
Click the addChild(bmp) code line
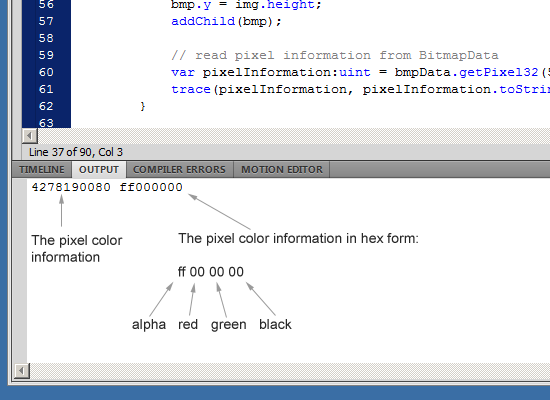226,21
